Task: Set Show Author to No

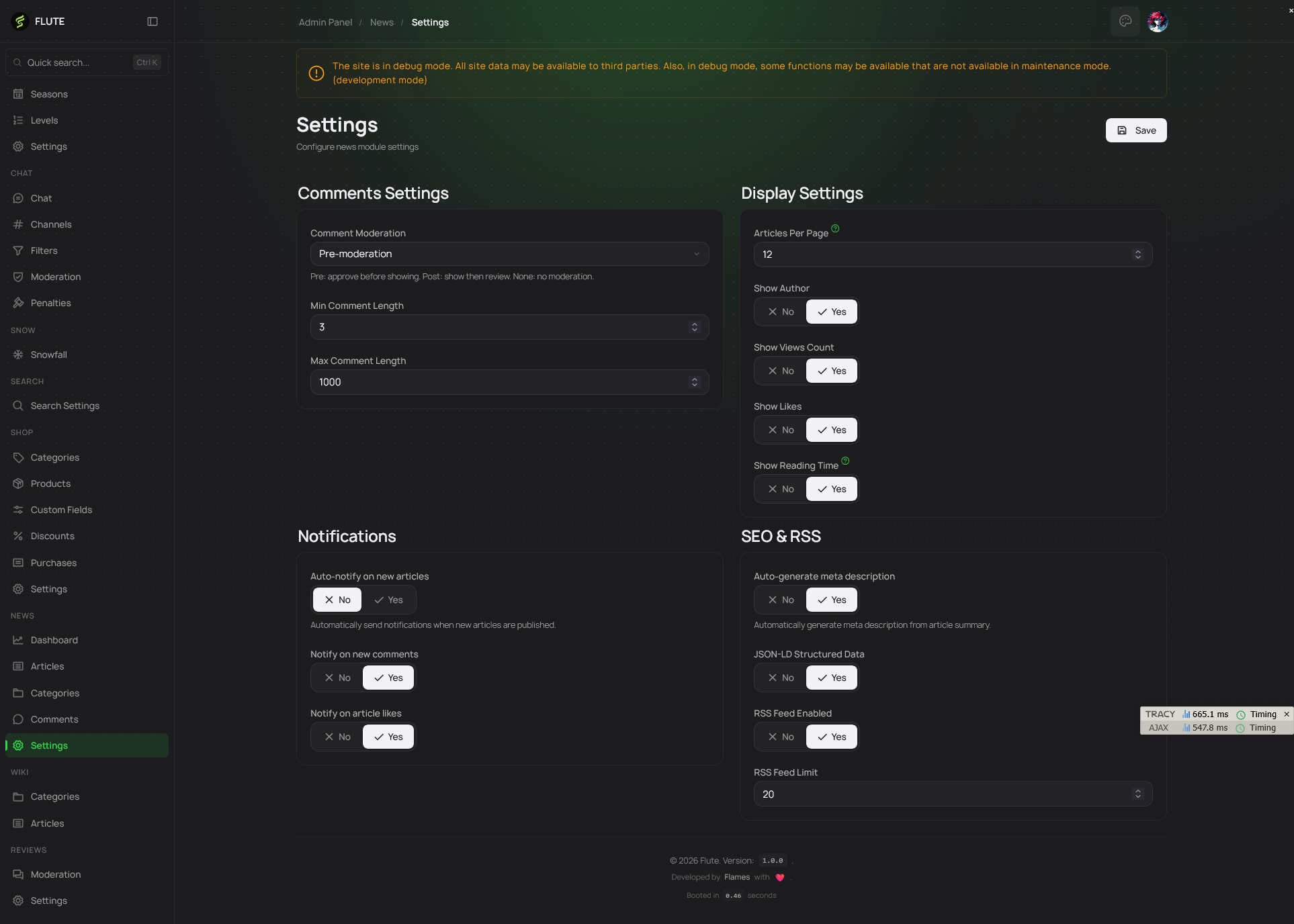Action: pos(781,312)
